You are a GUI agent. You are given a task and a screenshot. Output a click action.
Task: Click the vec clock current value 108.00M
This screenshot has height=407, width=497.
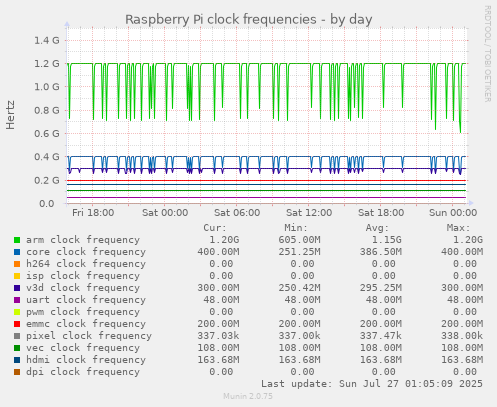coord(218,348)
